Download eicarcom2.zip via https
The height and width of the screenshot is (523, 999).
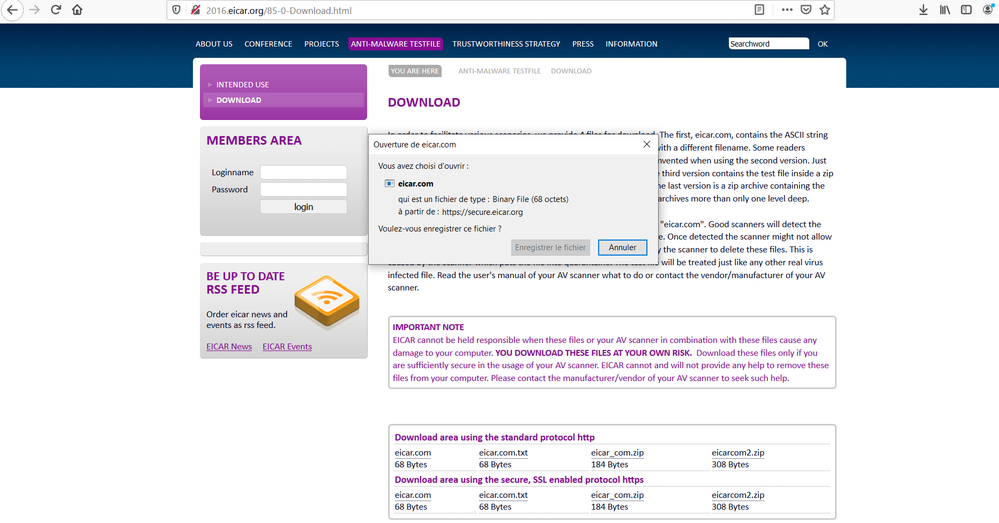pos(738,495)
